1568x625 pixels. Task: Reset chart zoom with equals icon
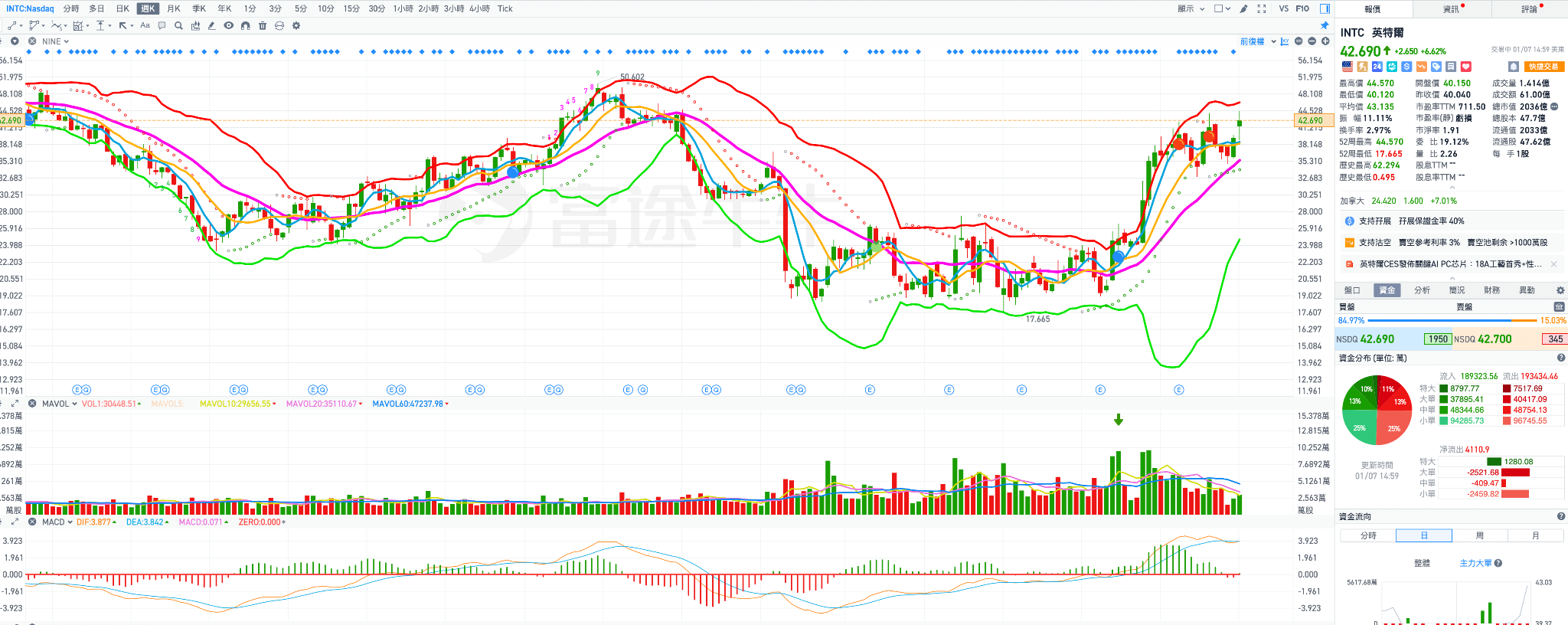[x=1299, y=41]
